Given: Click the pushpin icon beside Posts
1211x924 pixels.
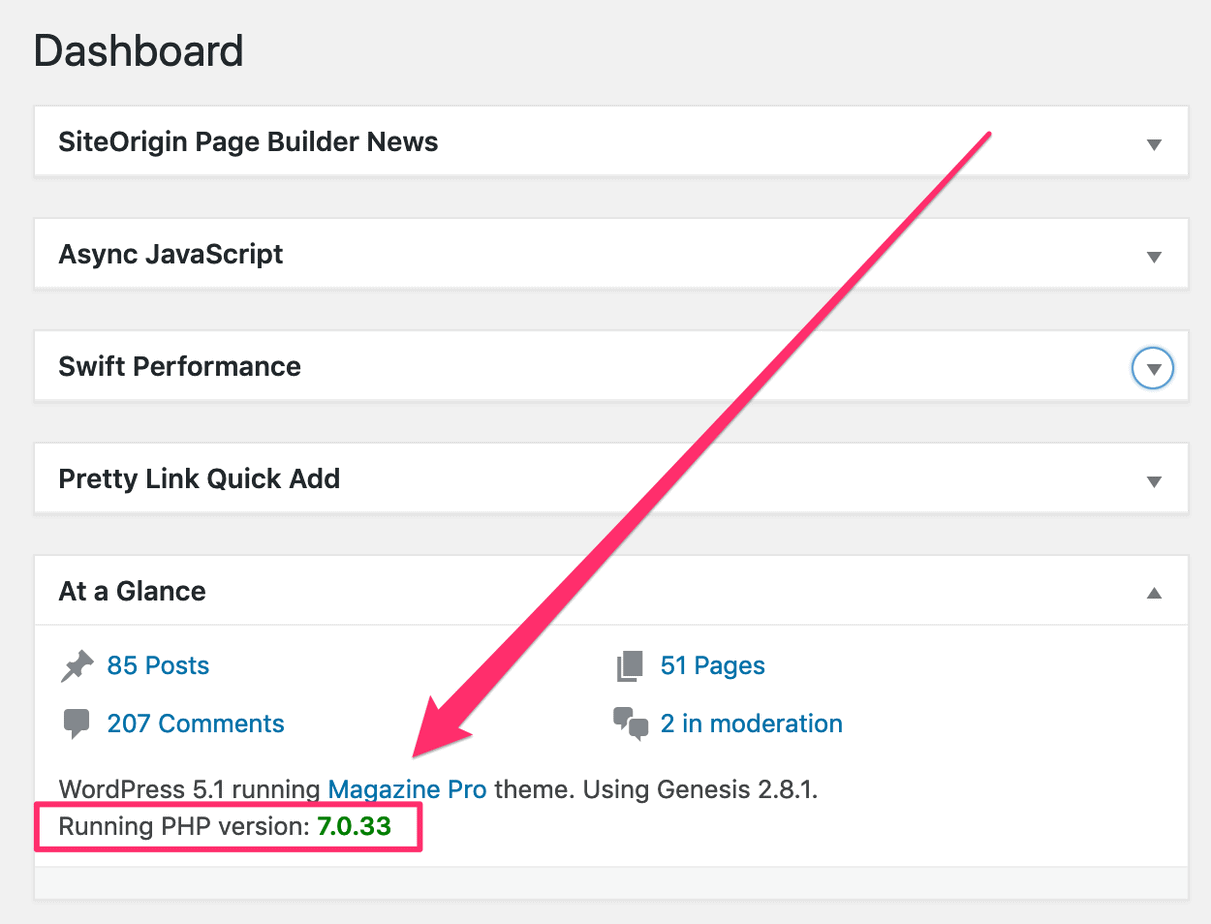Looking at the screenshot, I should (x=77, y=666).
